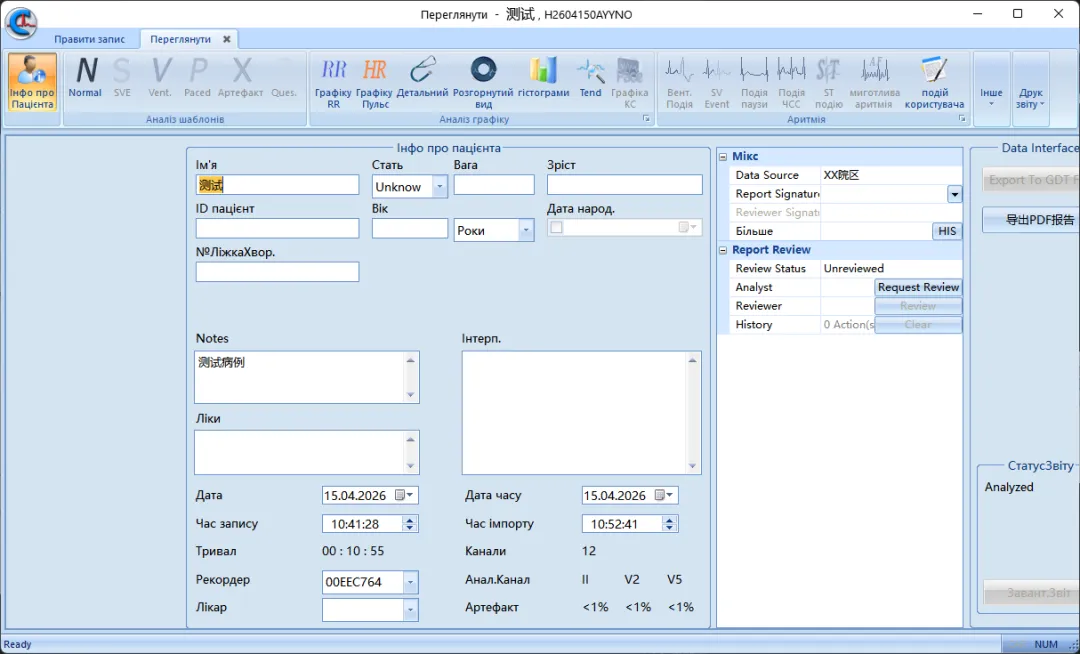Click the 导出PDF报告 button

(x=1031, y=220)
